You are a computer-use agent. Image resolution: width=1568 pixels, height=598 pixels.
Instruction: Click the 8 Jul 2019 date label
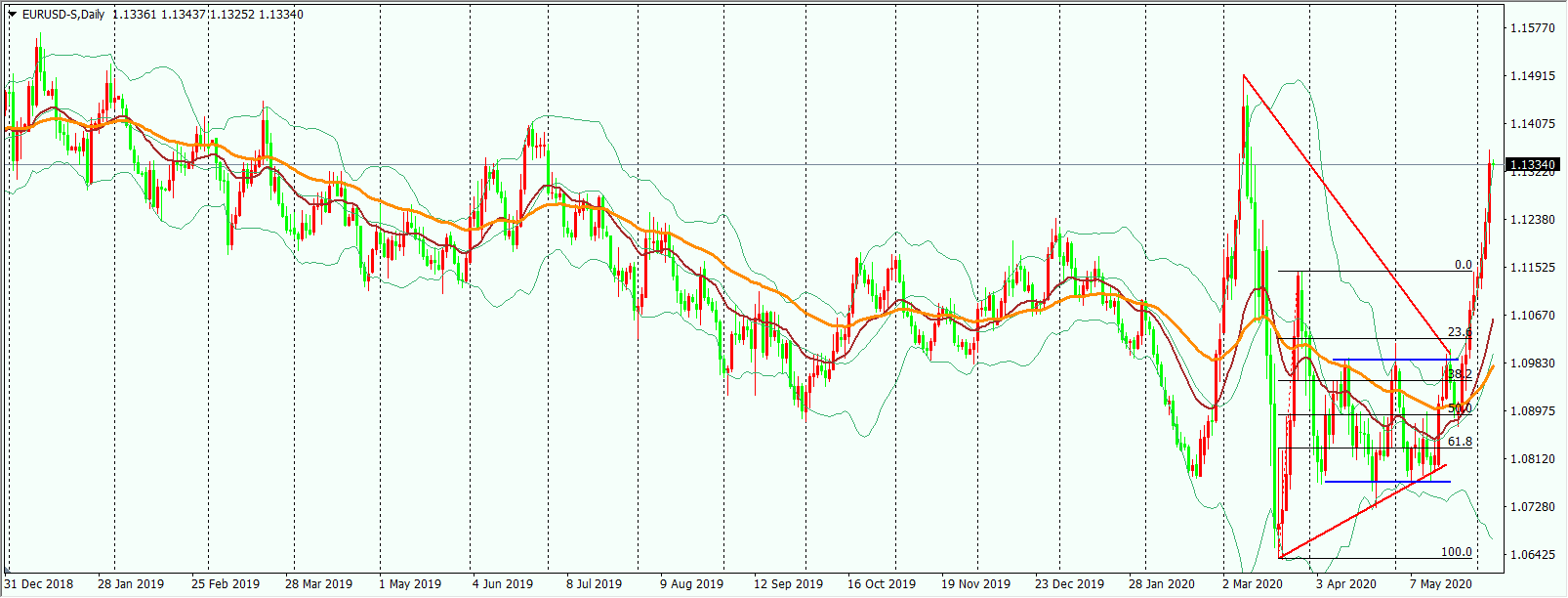[594, 584]
